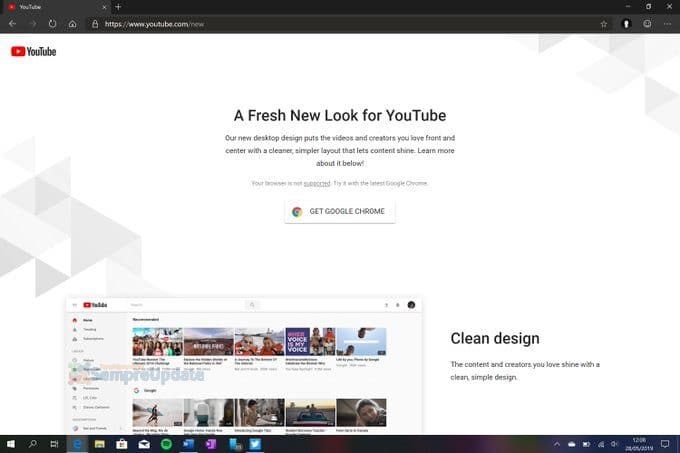The image size is (680, 453).
Task: Click the volume speaker tray icon
Action: (x=615, y=444)
